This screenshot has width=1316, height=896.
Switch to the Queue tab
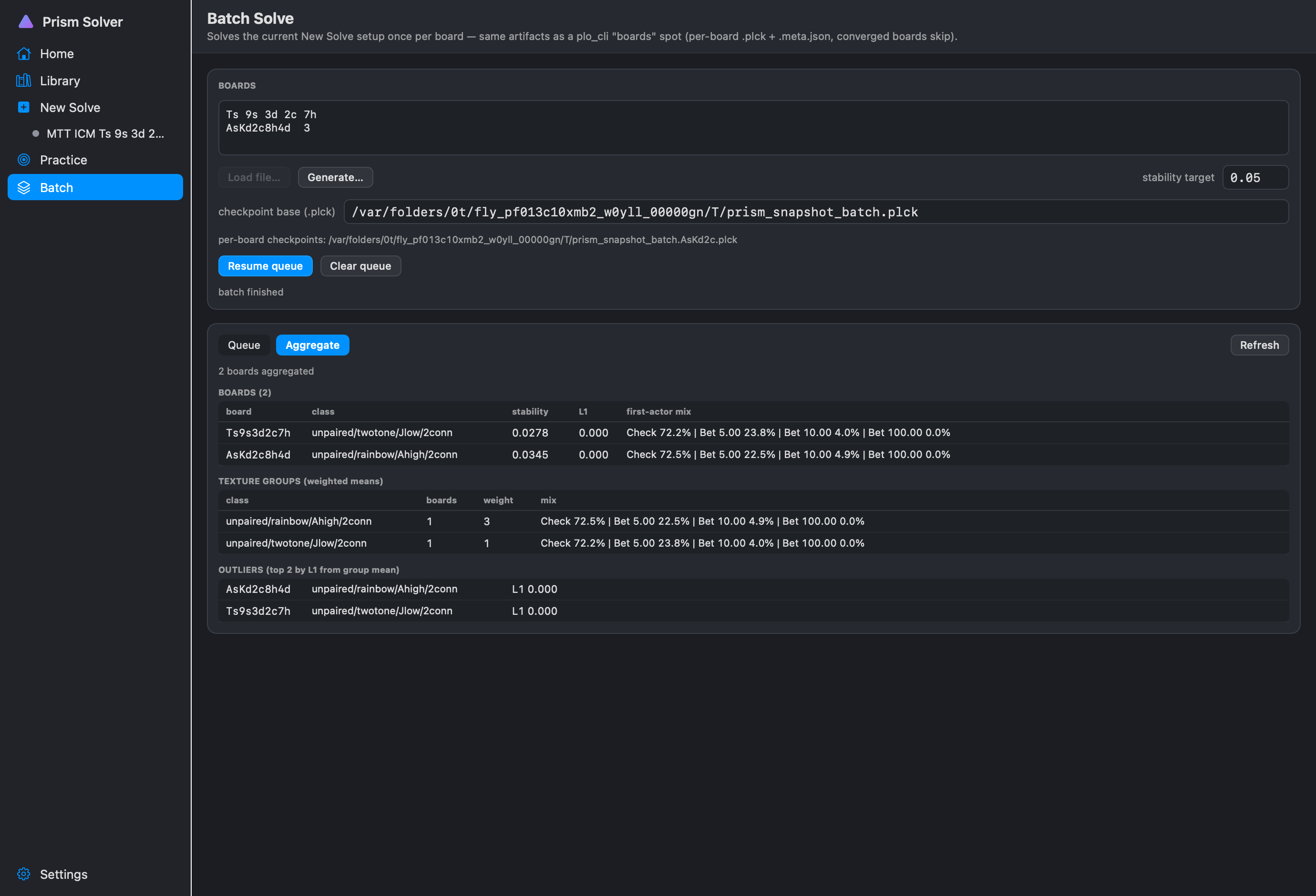pos(244,345)
